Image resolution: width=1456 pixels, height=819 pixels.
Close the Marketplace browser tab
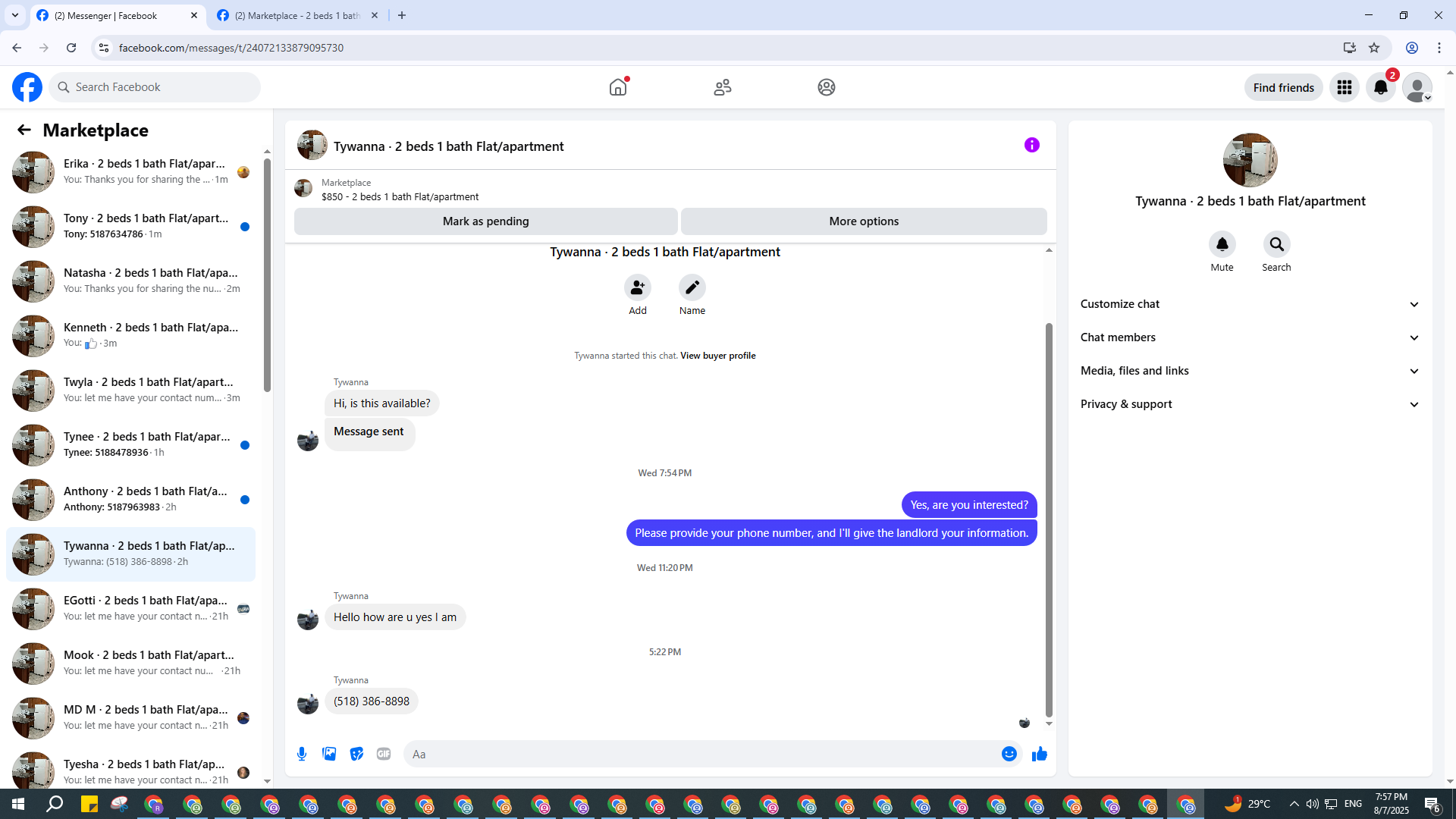374,15
